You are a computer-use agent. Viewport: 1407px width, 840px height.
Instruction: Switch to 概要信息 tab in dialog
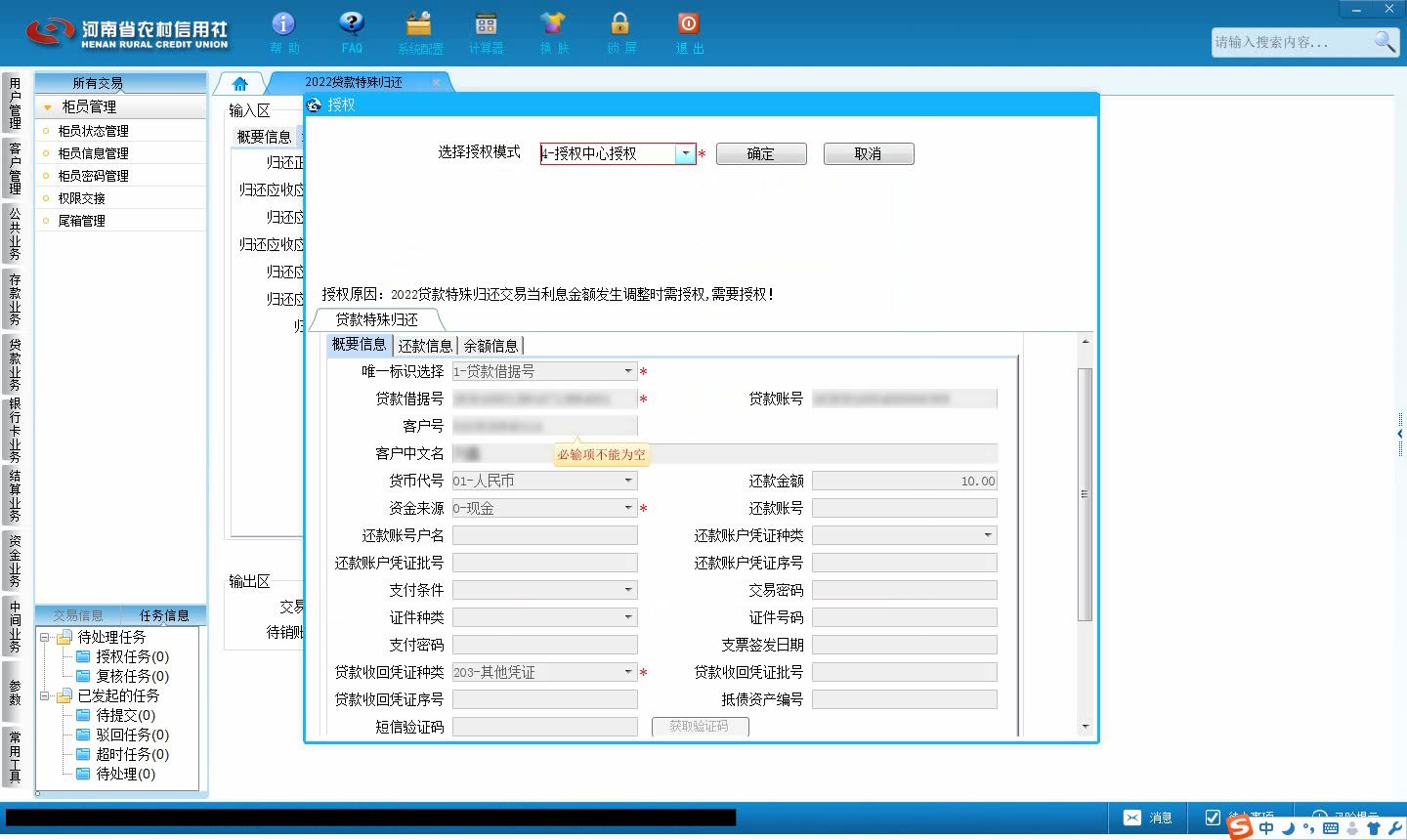click(x=359, y=344)
